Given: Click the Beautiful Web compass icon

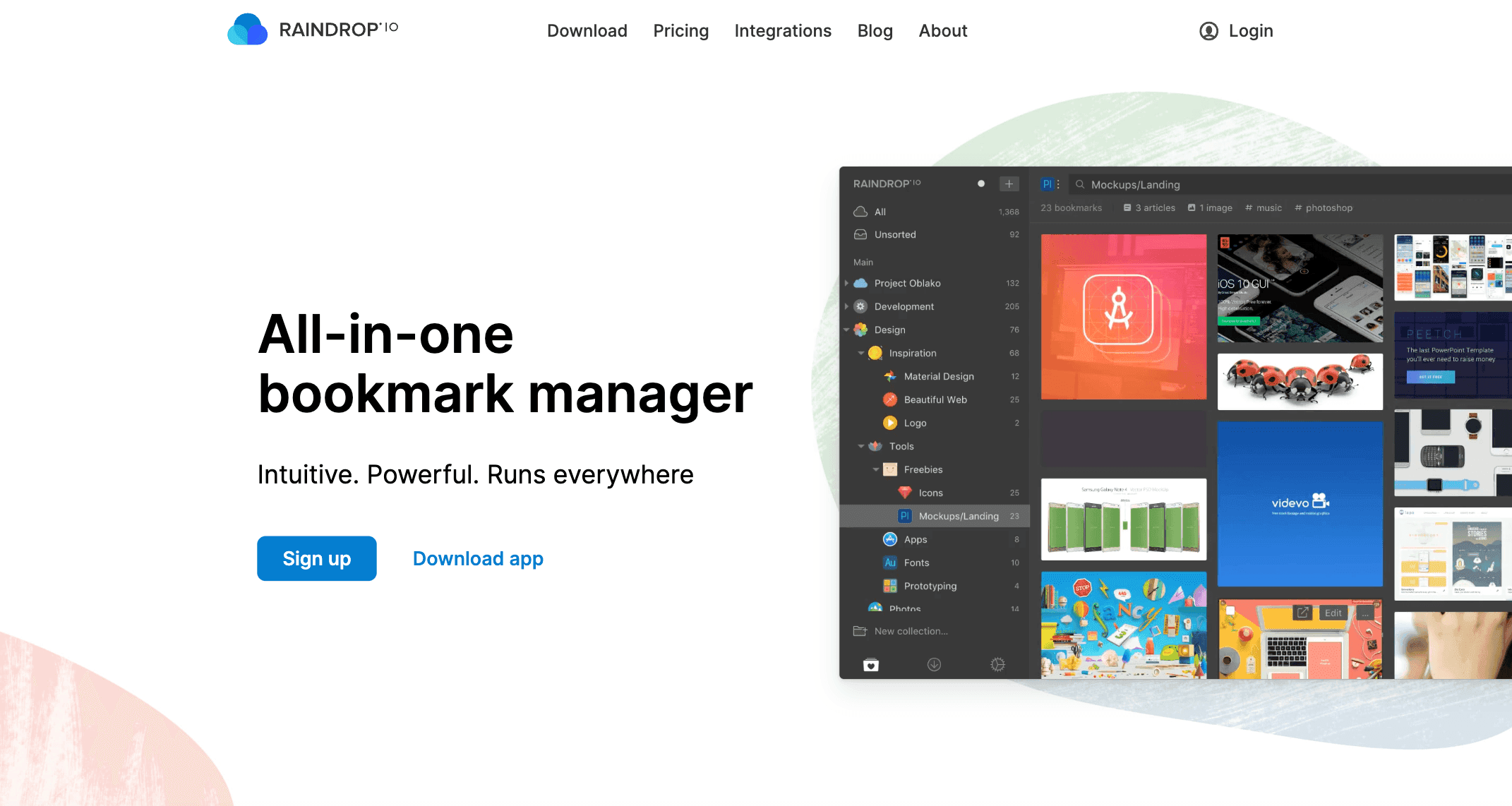Looking at the screenshot, I should coord(890,399).
